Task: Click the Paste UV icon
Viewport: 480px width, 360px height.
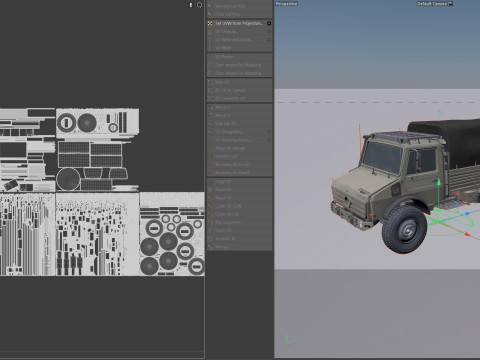Action: tap(210, 190)
